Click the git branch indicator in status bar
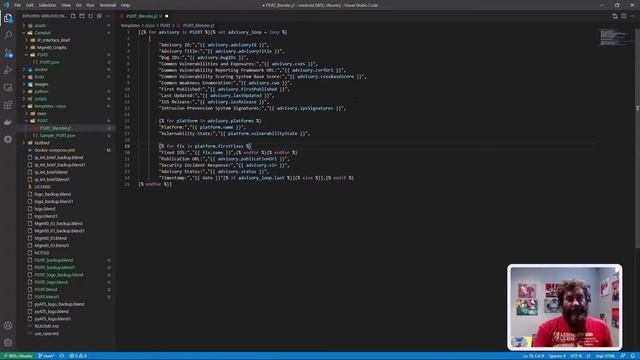This screenshot has width=640, height=360. pos(46,356)
